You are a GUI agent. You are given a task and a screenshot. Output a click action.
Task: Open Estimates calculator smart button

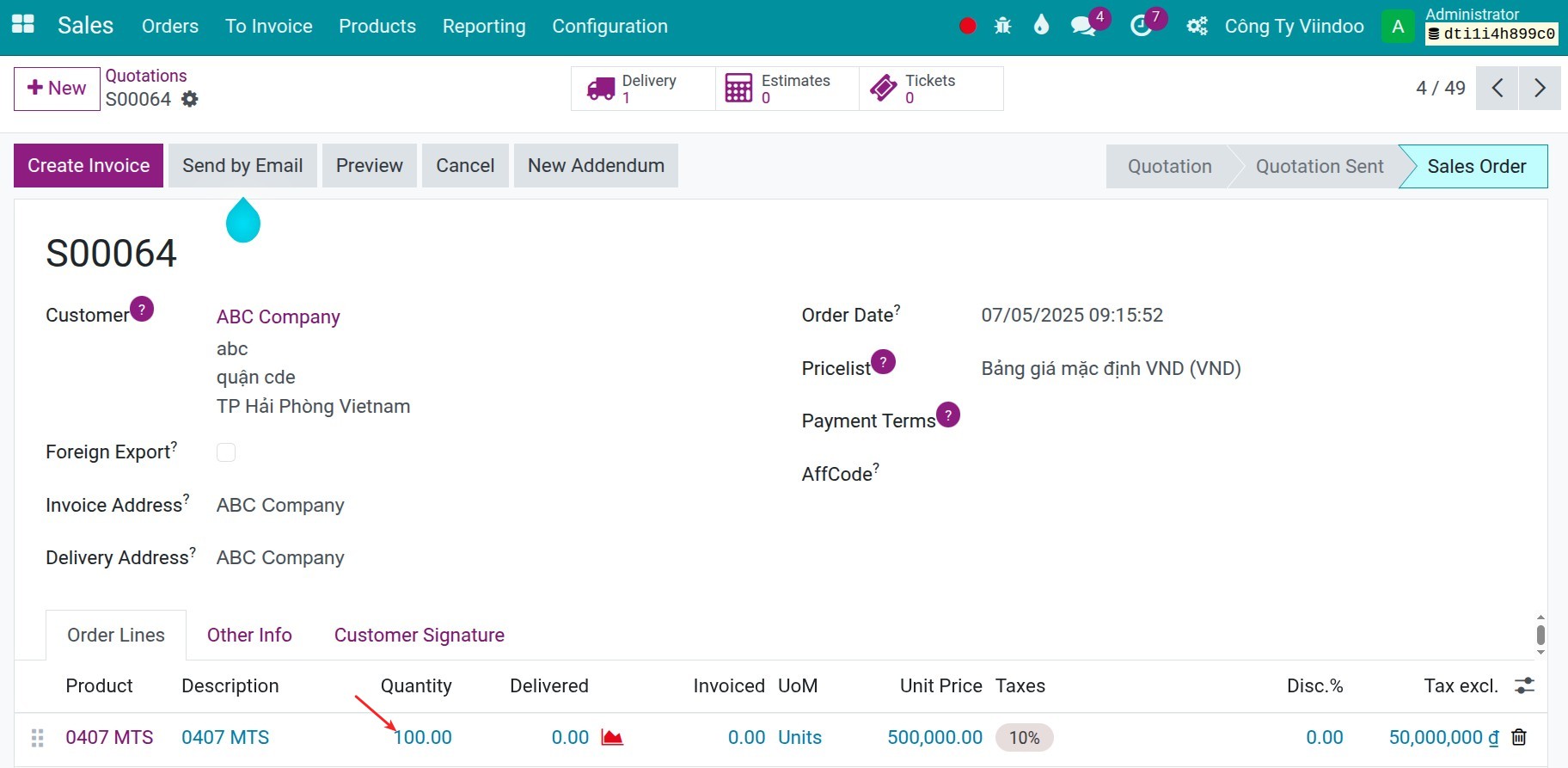787,89
